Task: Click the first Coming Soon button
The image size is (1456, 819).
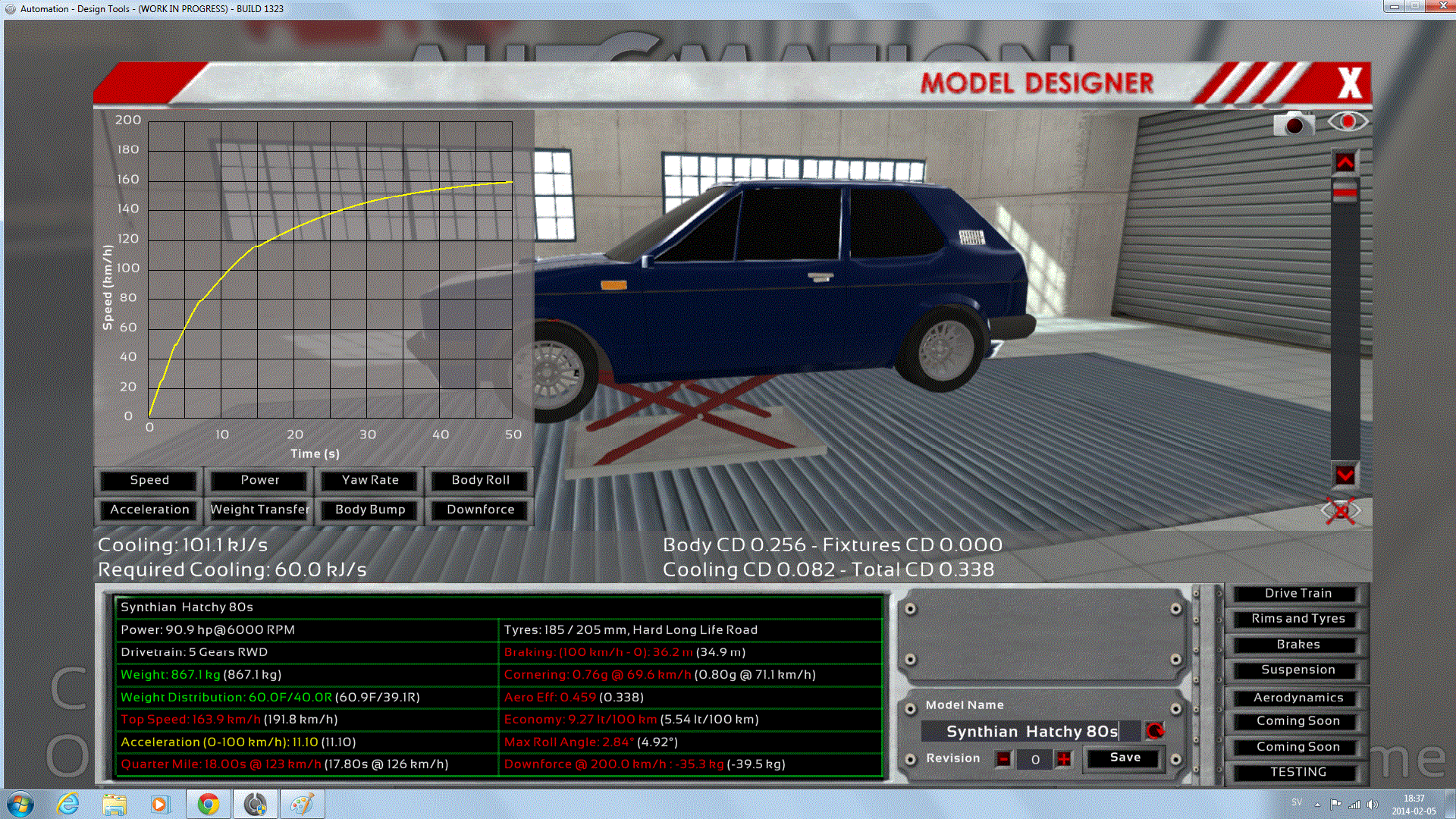Action: tap(1298, 721)
